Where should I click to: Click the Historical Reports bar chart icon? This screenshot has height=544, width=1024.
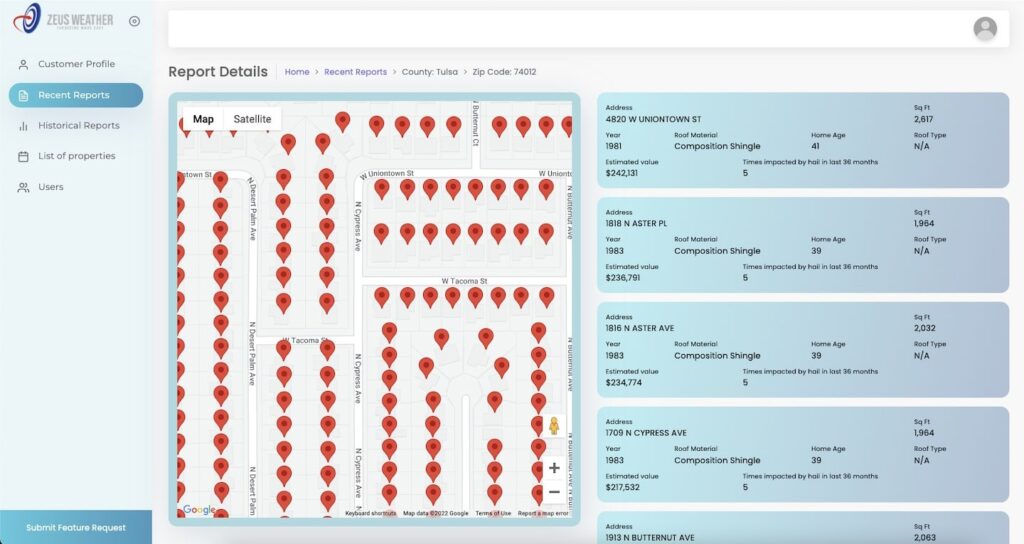pos(23,126)
